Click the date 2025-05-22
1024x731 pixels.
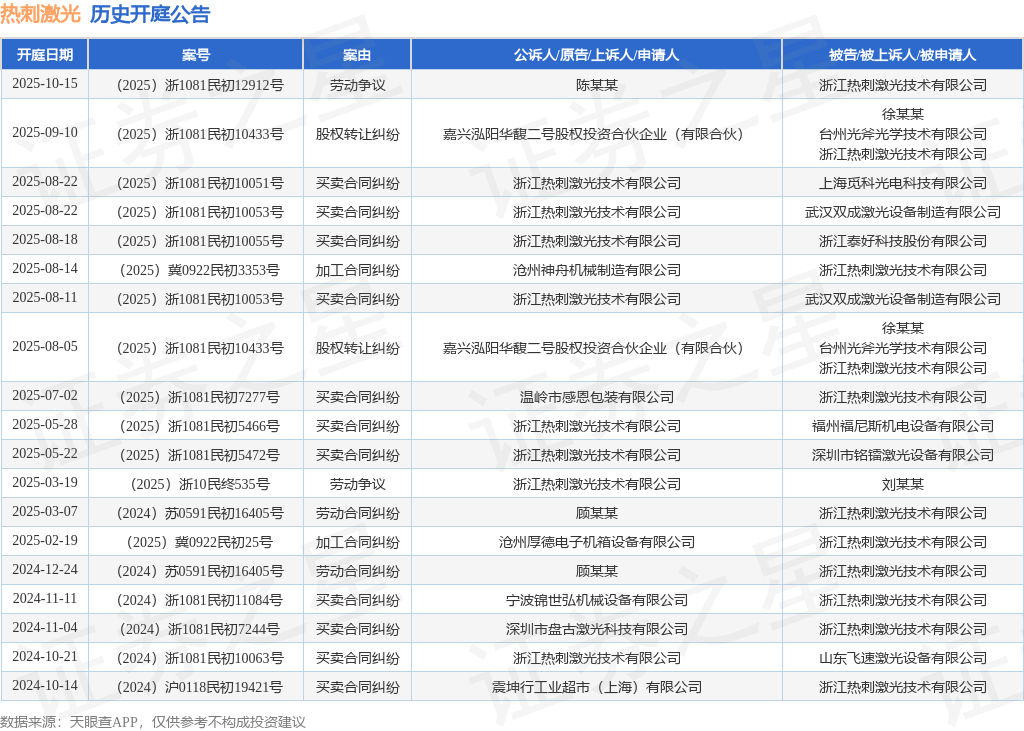coord(44,453)
